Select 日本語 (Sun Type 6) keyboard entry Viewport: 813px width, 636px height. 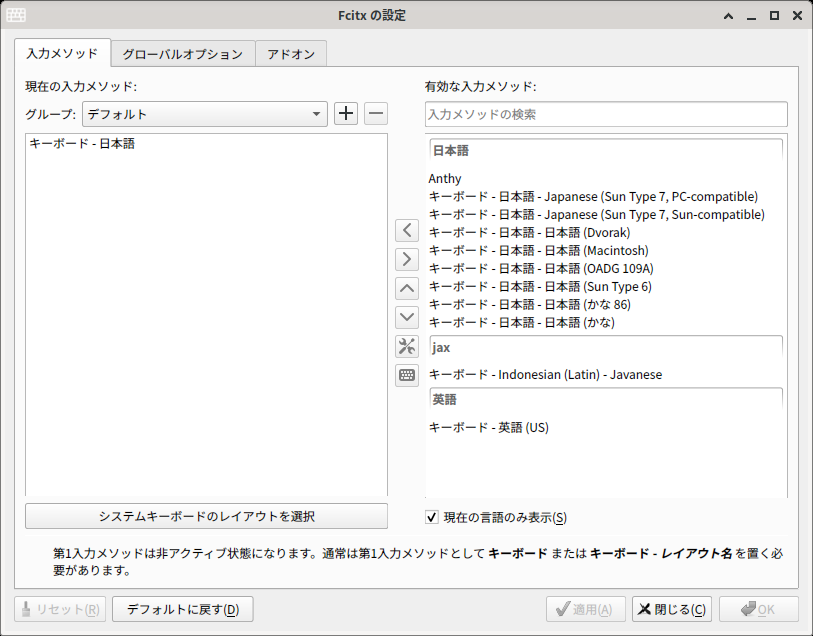(x=606, y=287)
